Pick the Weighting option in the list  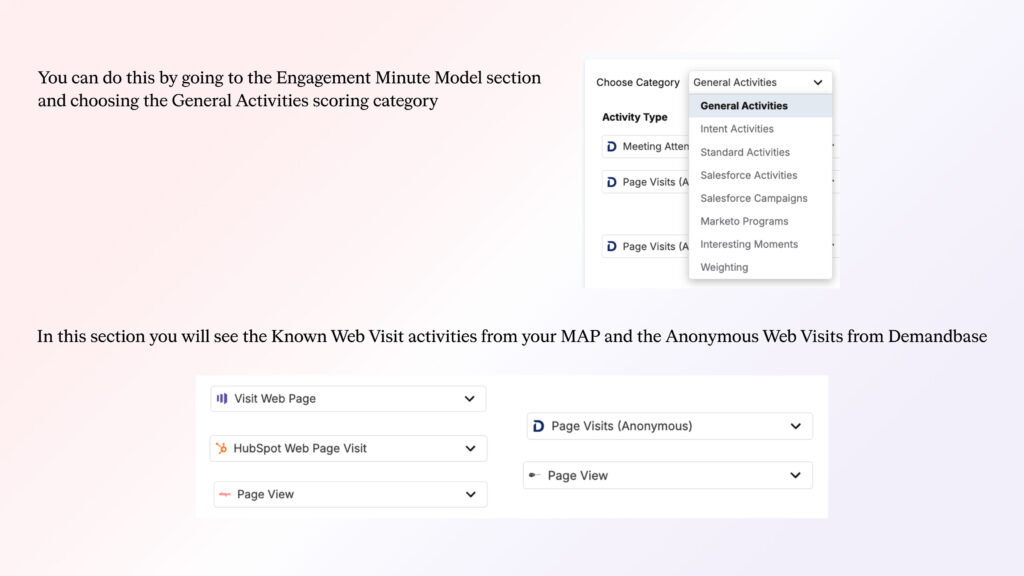[724, 267]
